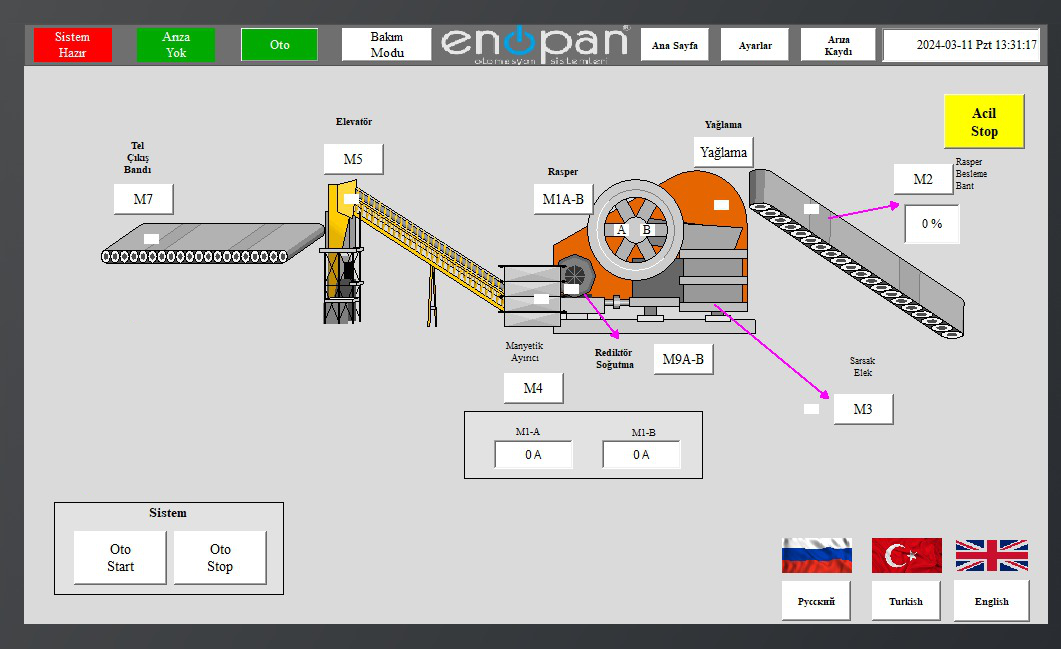Click the Arıza Yok green status indicator
The height and width of the screenshot is (649, 1061).
coord(176,45)
